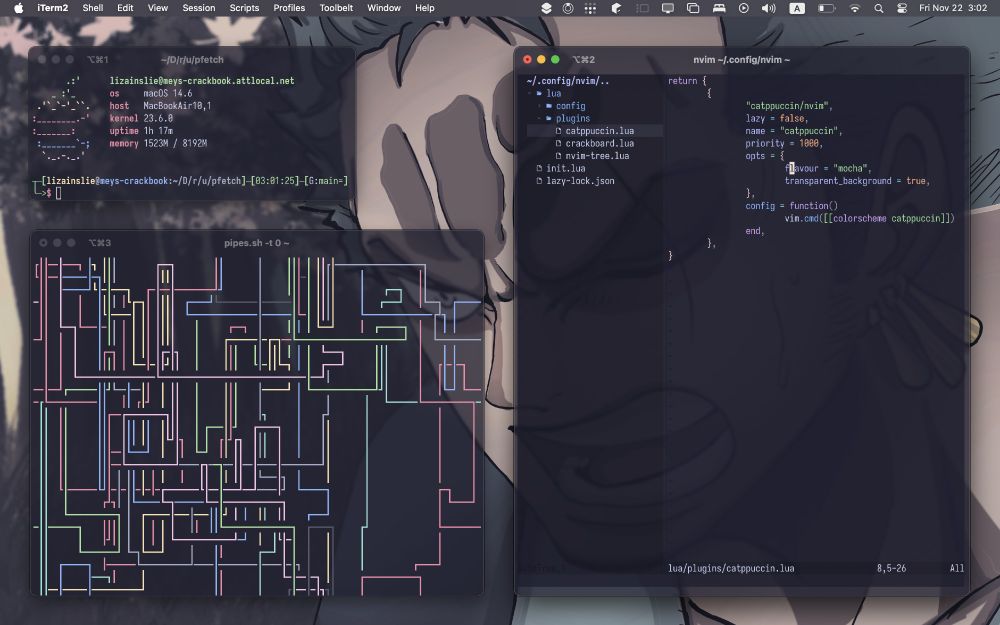
Task: Click the 'priority = 1000' line
Action: 784,143
